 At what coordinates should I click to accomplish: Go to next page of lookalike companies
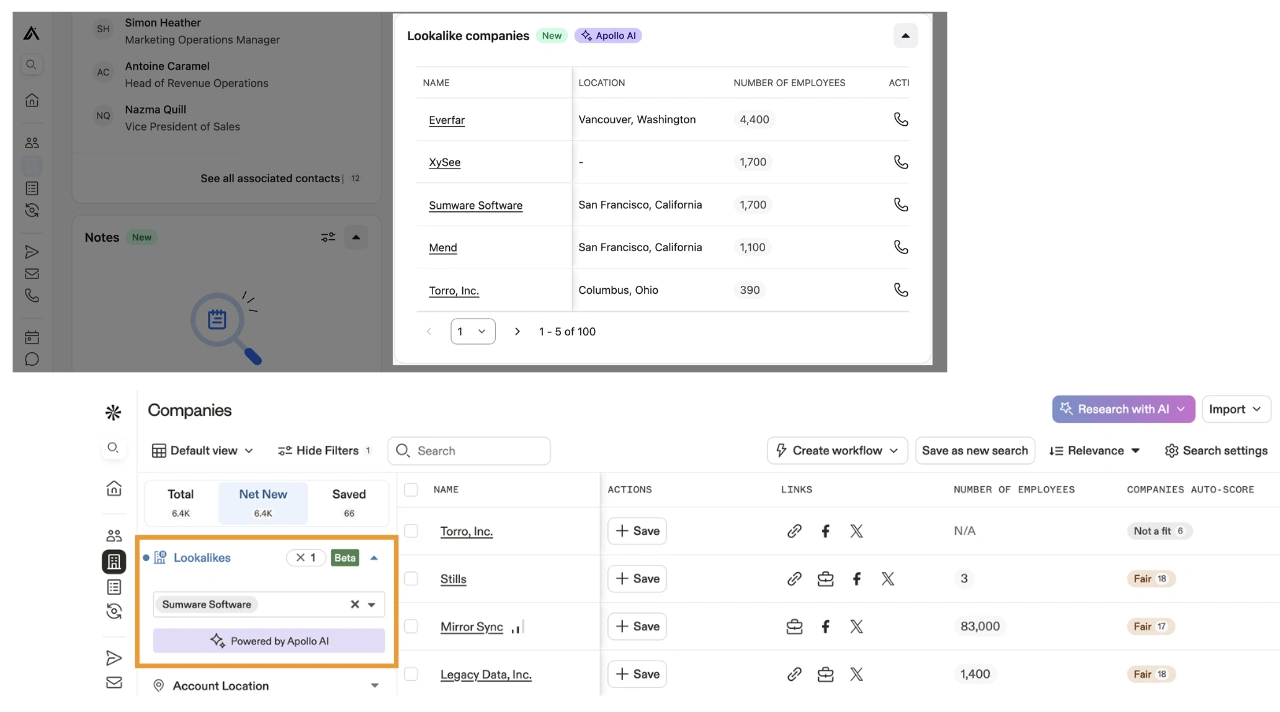point(517,331)
